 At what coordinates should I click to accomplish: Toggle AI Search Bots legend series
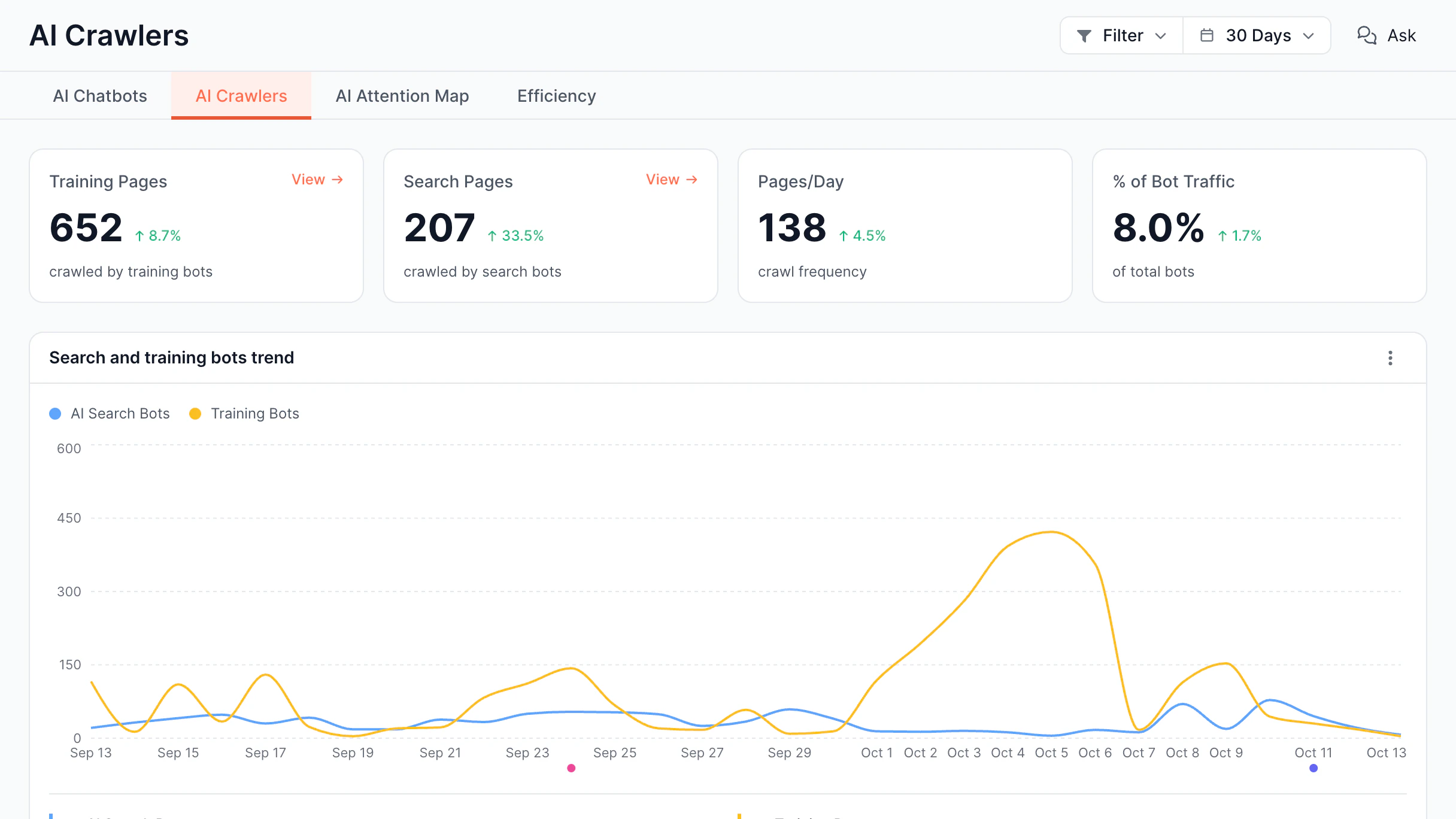coord(110,414)
